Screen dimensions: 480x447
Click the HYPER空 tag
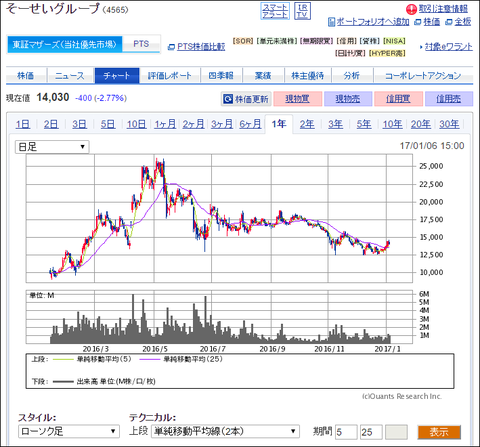click(387, 53)
